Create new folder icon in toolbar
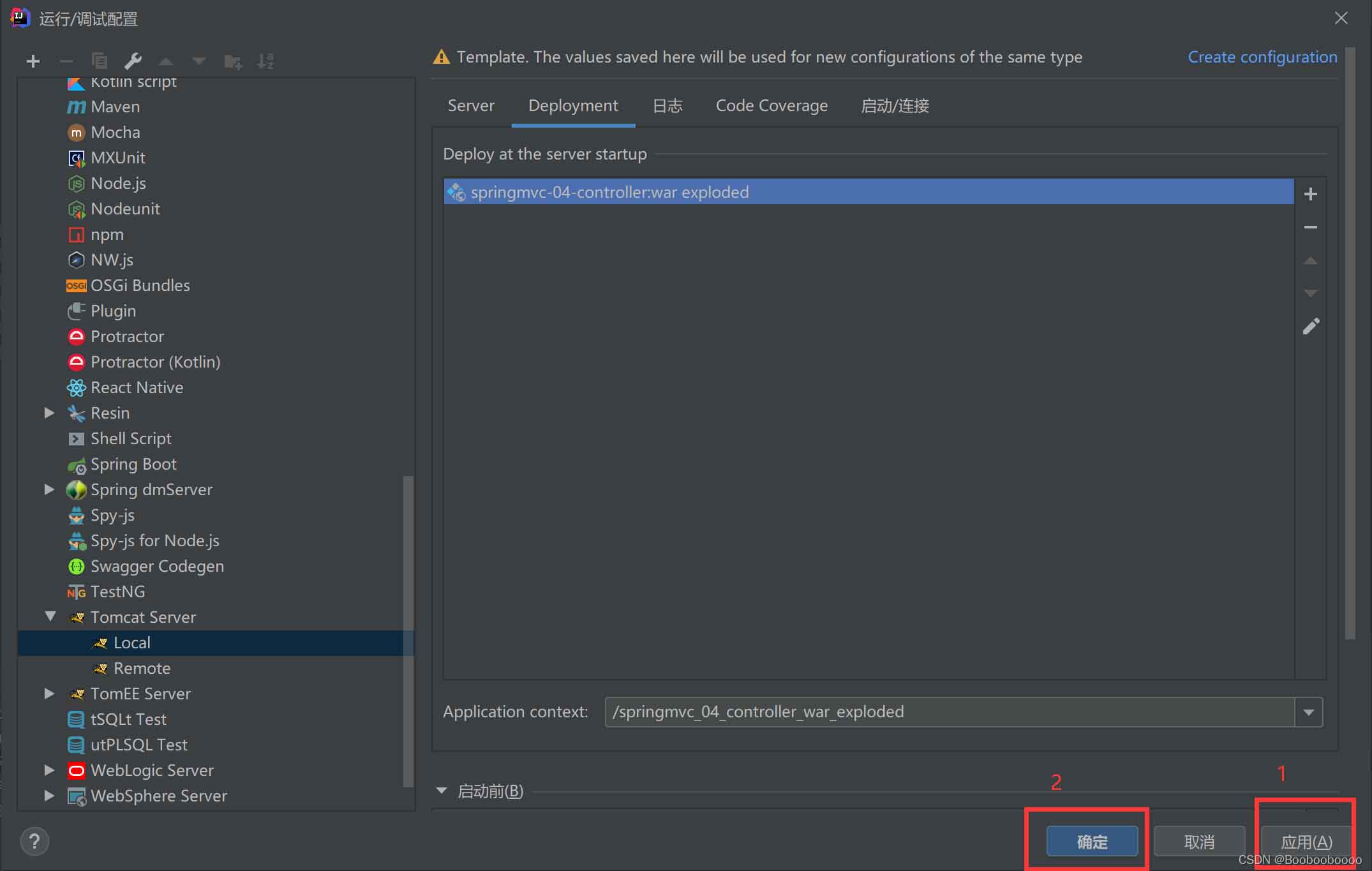 click(233, 61)
